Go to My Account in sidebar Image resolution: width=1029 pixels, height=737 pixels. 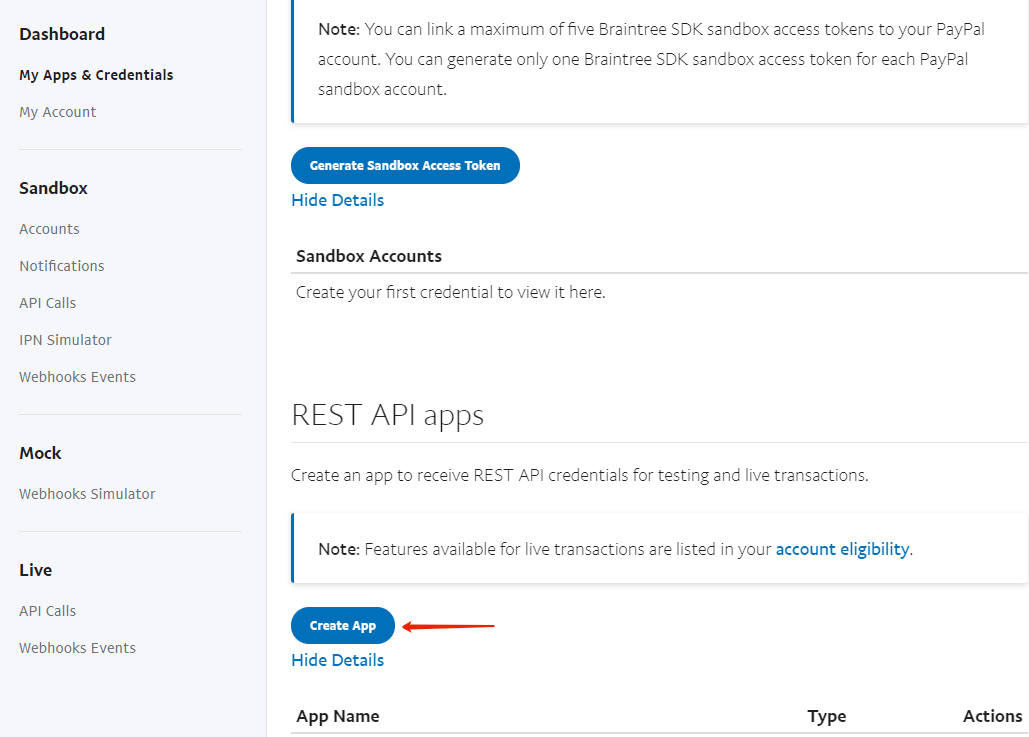[x=58, y=112]
